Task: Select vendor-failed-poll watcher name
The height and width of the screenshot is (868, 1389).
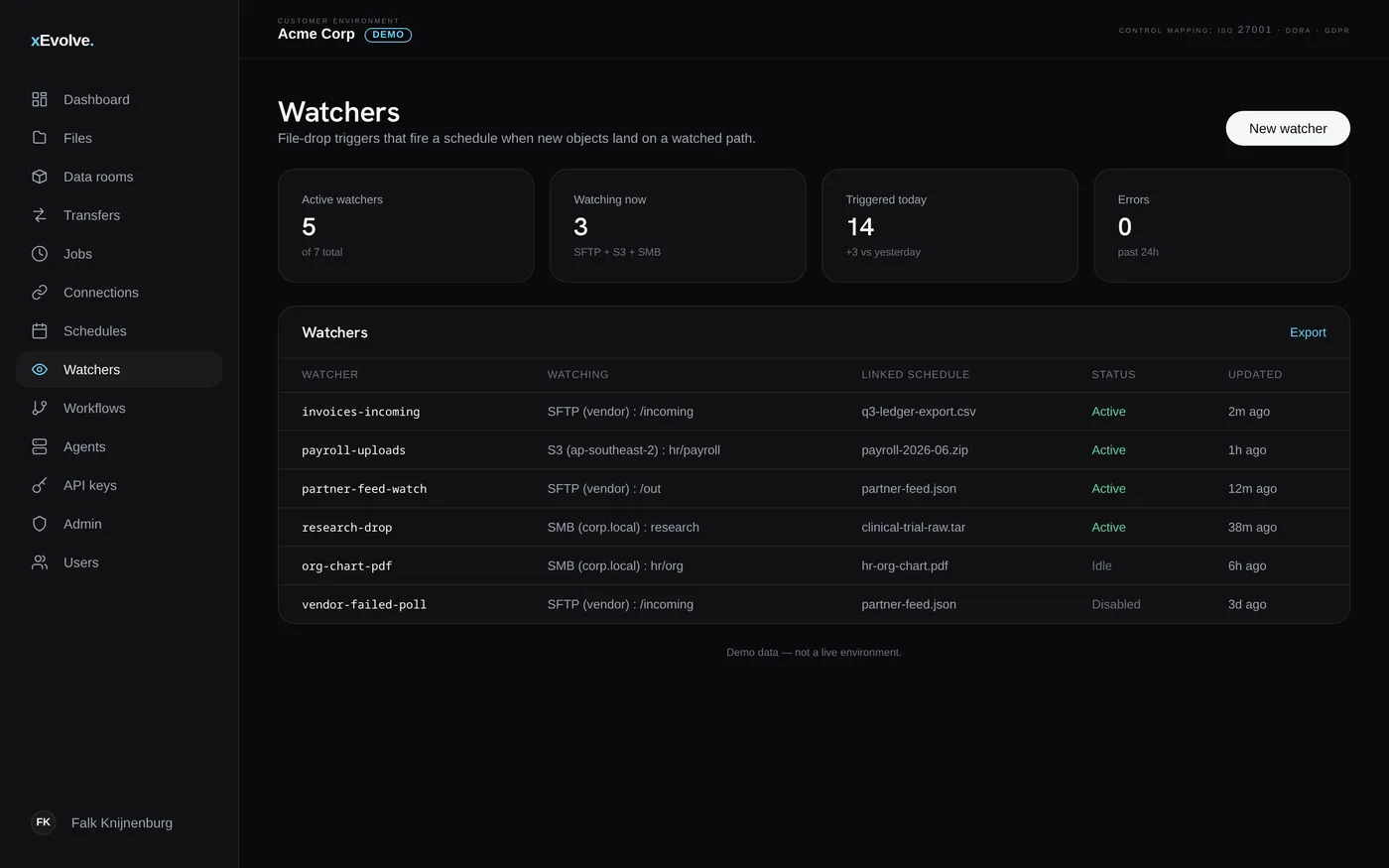Action: coord(364,605)
